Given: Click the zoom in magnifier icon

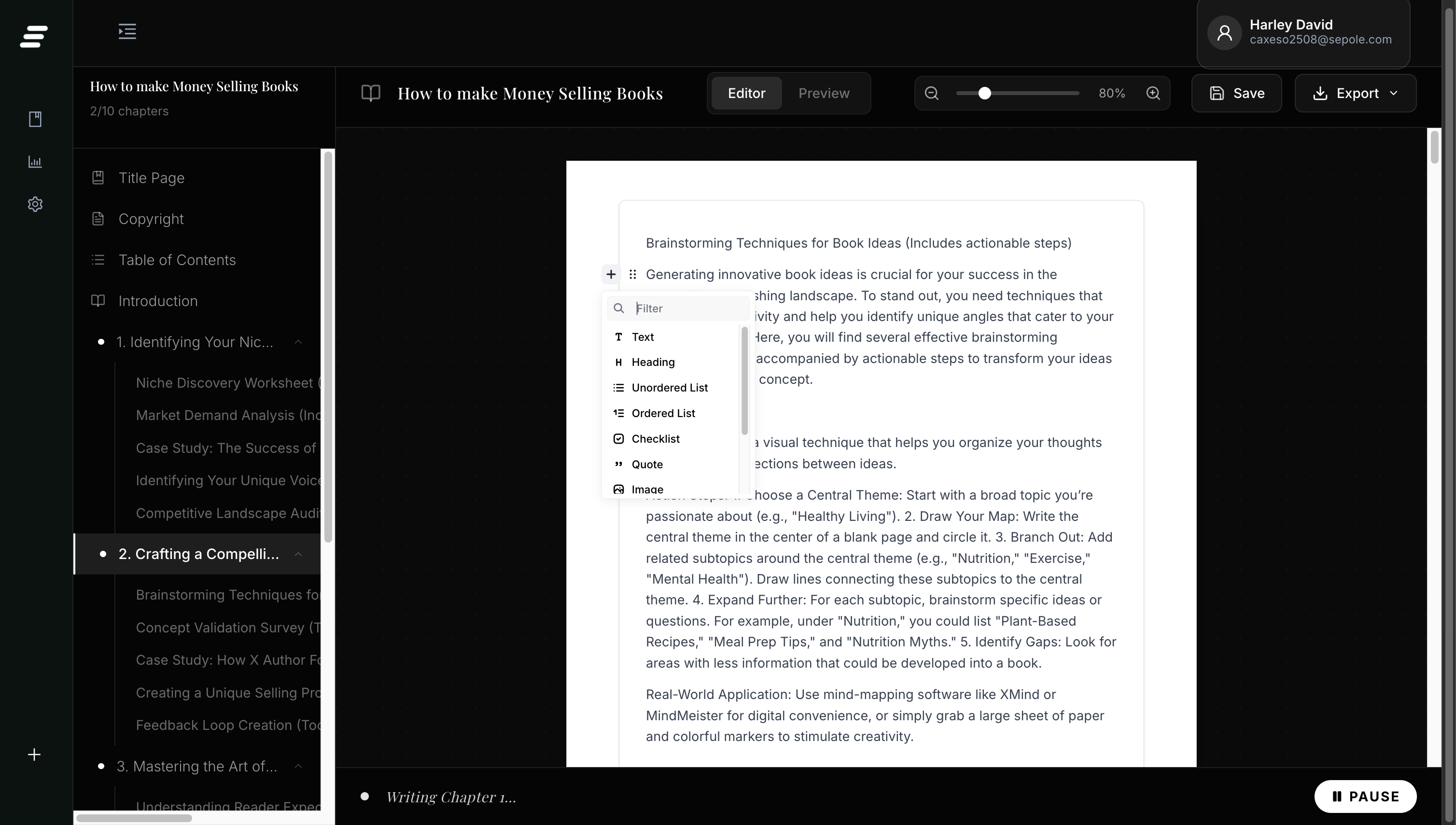Looking at the screenshot, I should [1153, 93].
